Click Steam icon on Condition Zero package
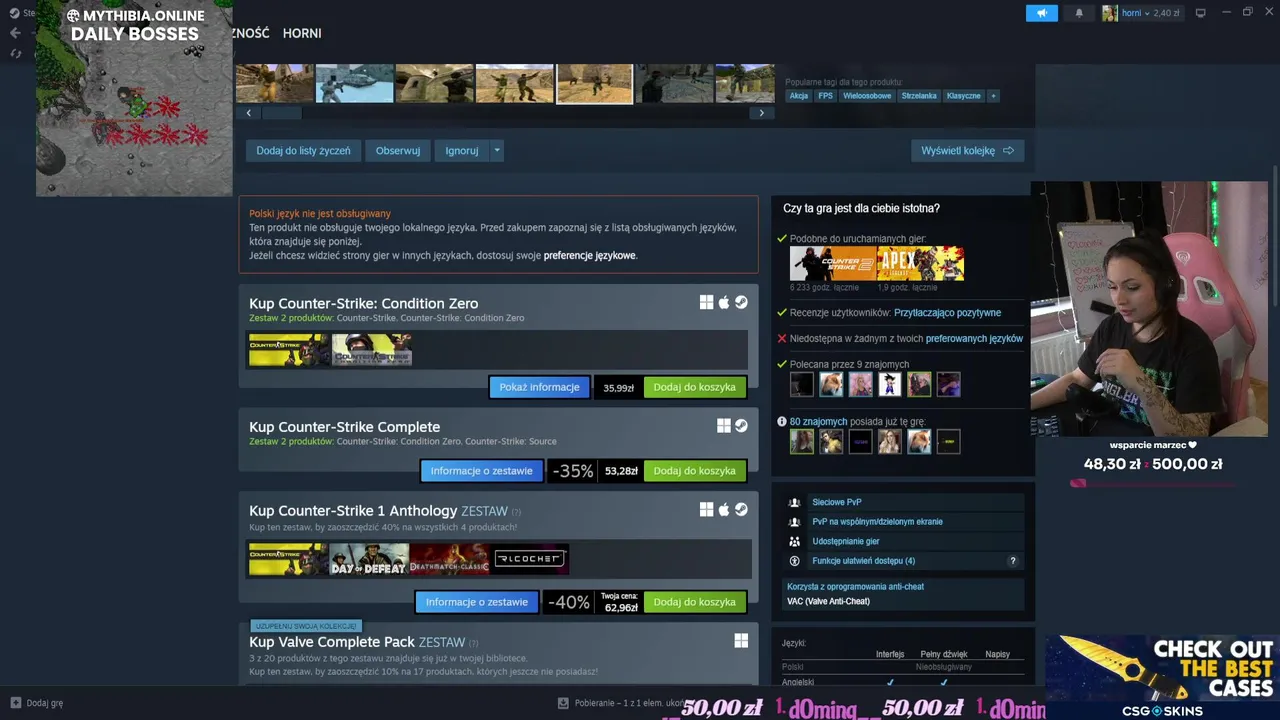1280x720 pixels. pos(741,302)
